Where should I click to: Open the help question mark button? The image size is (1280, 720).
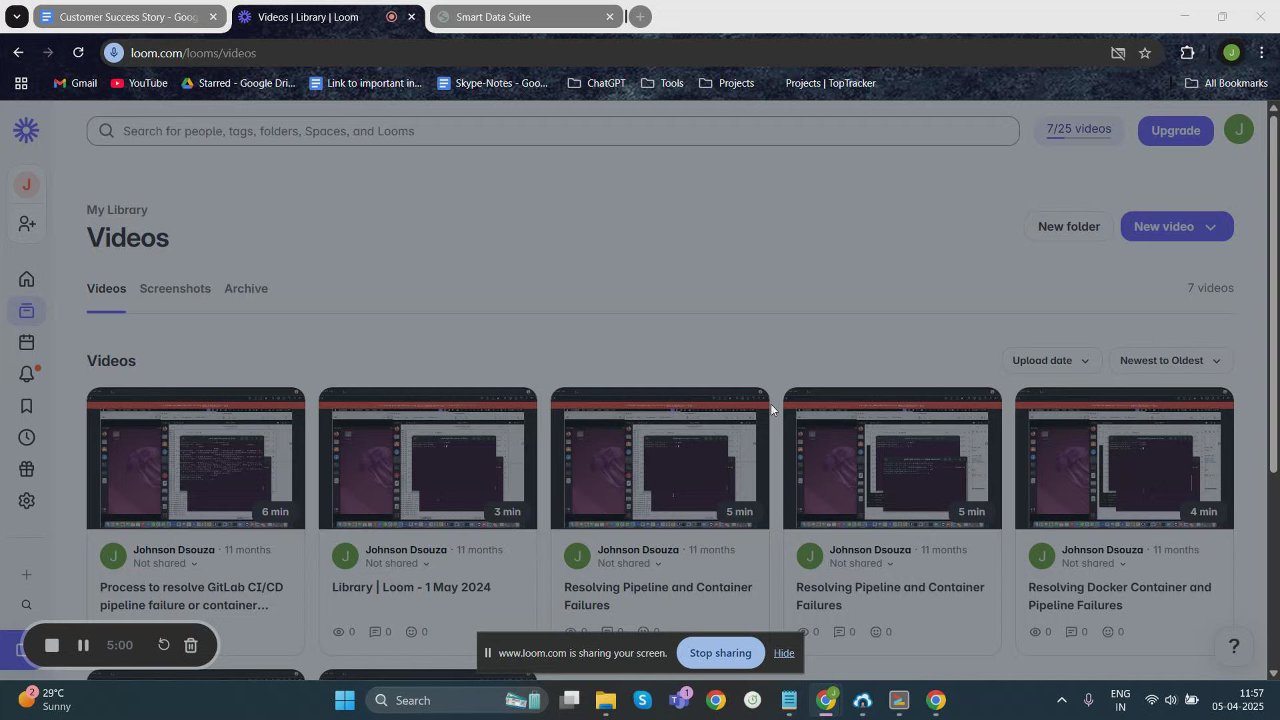click(1234, 646)
